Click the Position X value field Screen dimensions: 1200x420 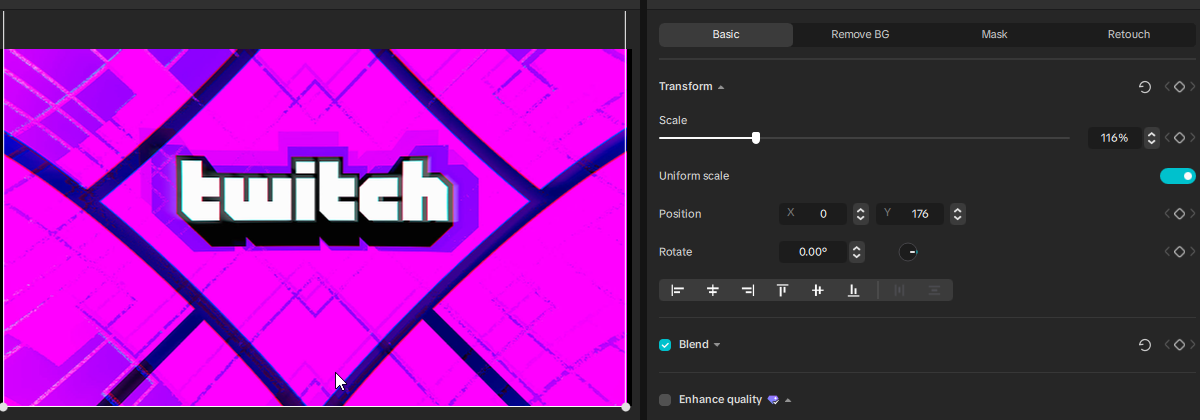(814, 214)
